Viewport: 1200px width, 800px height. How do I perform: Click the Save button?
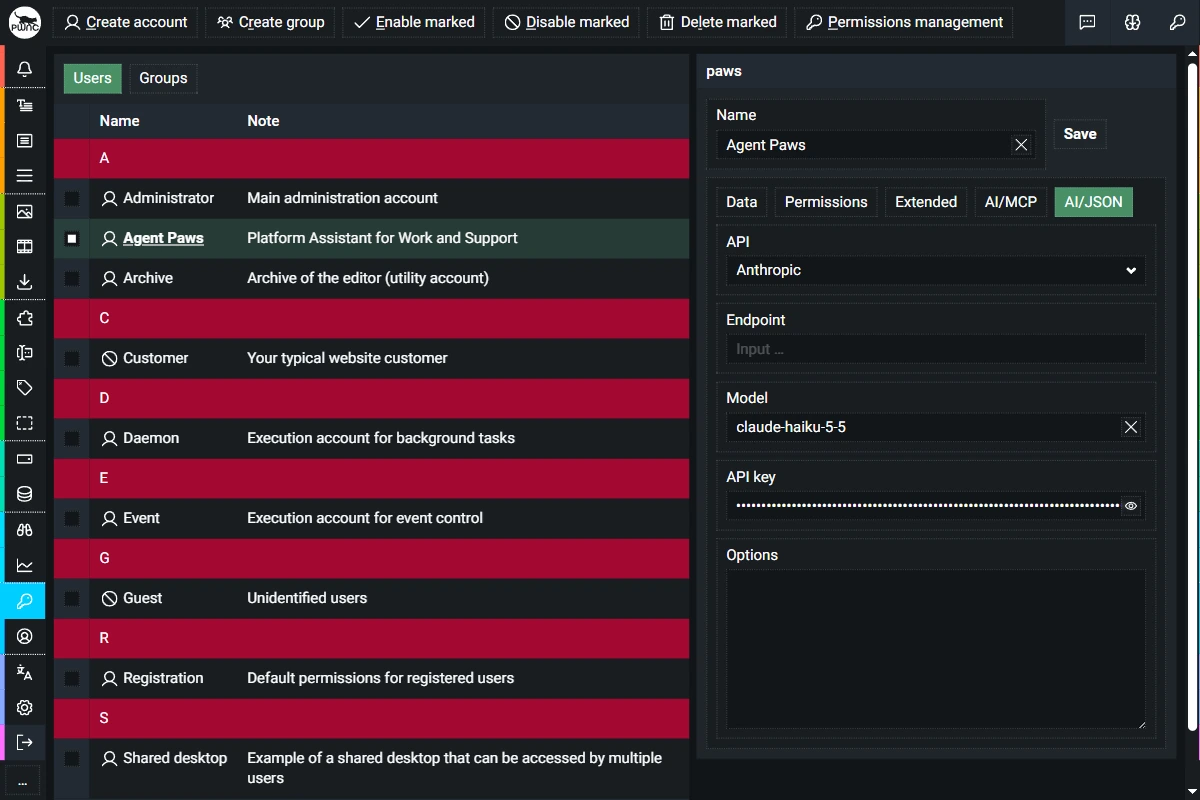point(1080,134)
